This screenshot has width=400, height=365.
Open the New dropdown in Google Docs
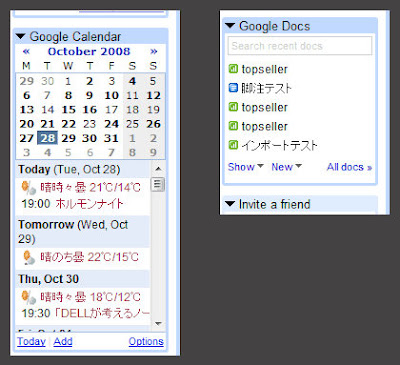tap(286, 167)
